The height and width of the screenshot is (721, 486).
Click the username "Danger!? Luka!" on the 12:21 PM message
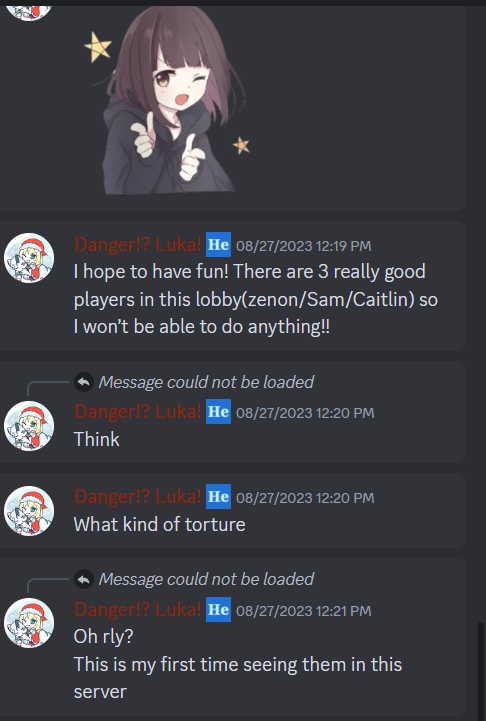coord(137,610)
